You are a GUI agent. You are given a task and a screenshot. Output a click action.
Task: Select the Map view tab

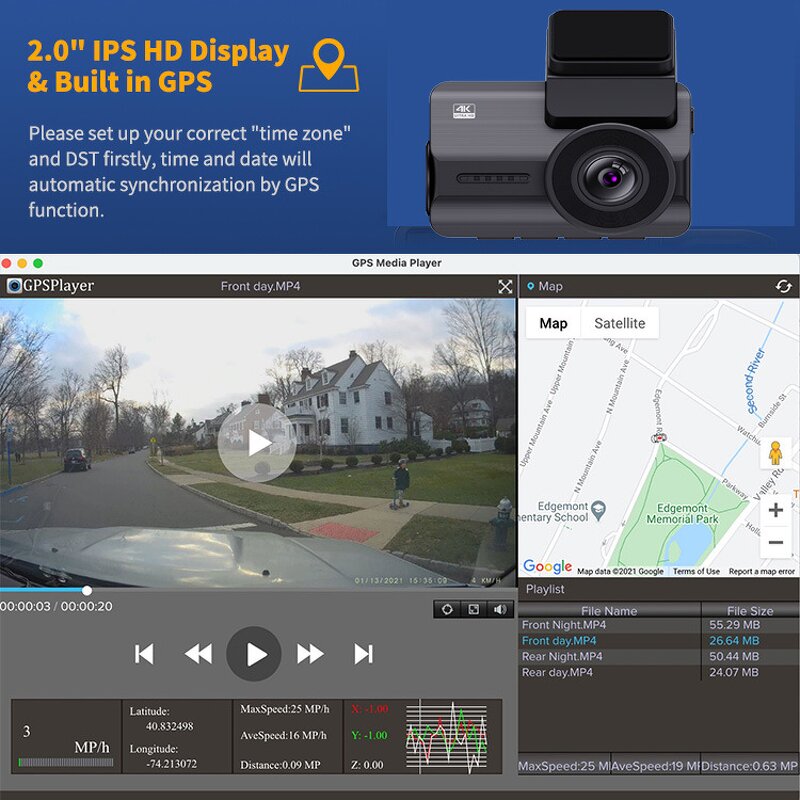pos(554,322)
